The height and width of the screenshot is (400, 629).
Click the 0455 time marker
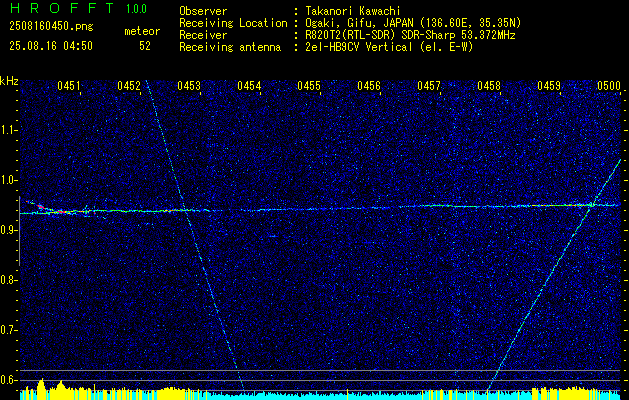tap(309, 85)
